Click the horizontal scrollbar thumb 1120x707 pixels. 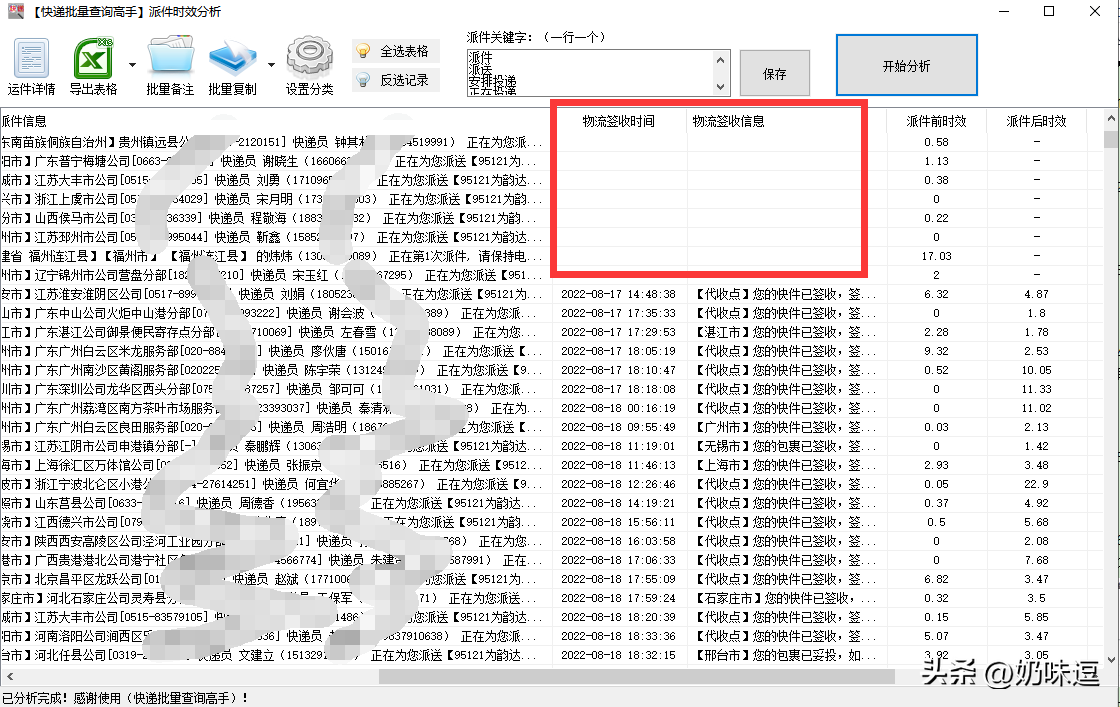(636, 676)
